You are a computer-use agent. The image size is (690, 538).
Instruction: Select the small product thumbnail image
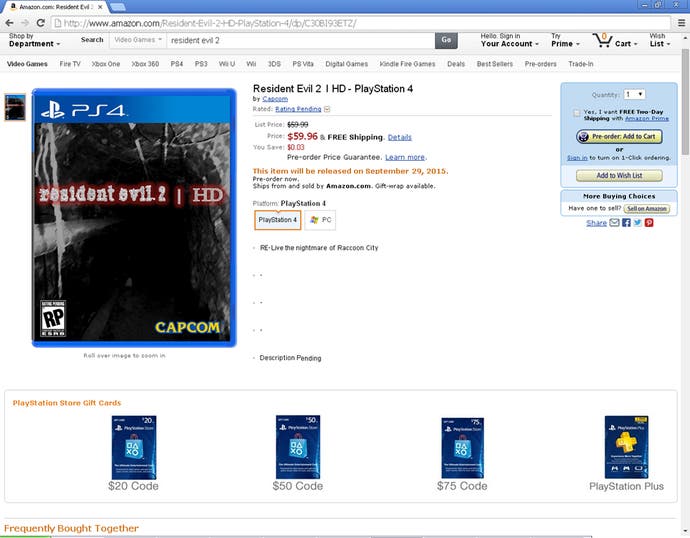pos(15,107)
